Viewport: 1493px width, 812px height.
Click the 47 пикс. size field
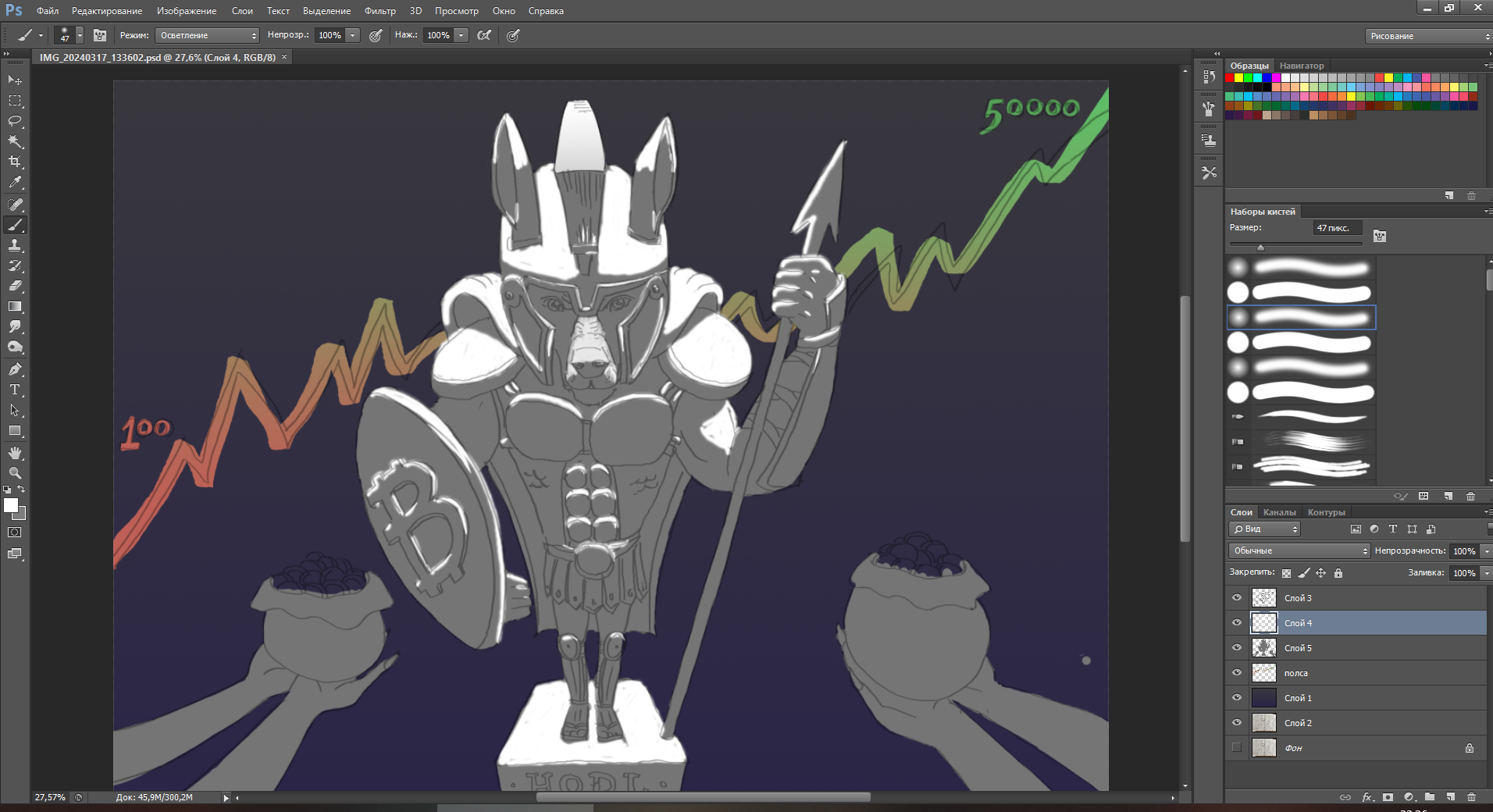(1337, 228)
